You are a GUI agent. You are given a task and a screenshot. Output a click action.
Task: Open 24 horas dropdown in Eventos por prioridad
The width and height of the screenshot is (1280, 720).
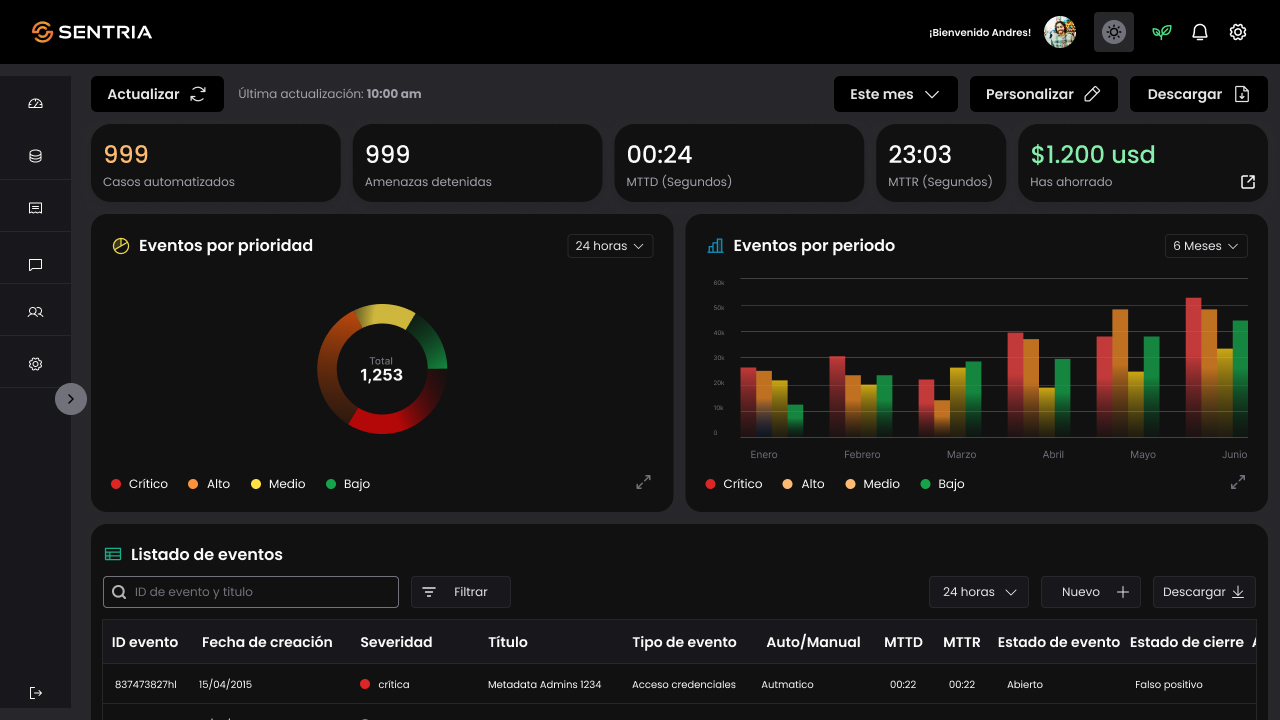pyautogui.click(x=610, y=246)
